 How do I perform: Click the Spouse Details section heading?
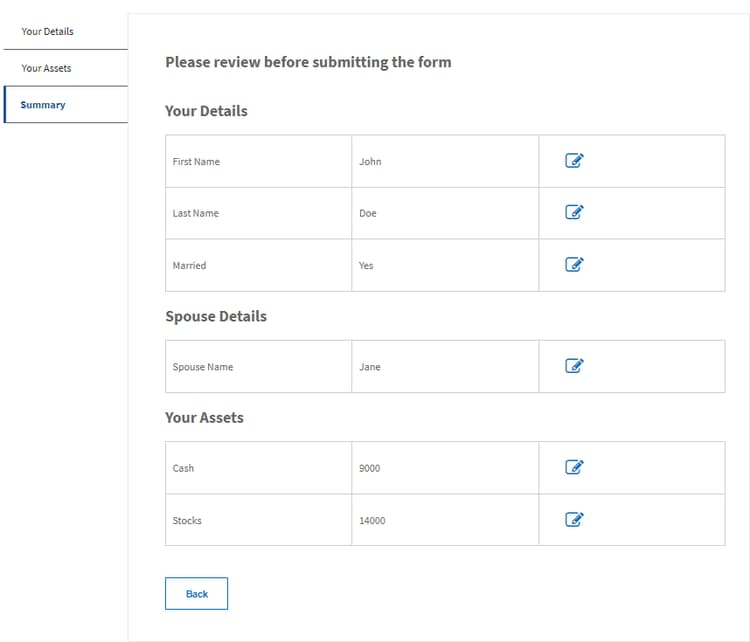pyautogui.click(x=216, y=316)
